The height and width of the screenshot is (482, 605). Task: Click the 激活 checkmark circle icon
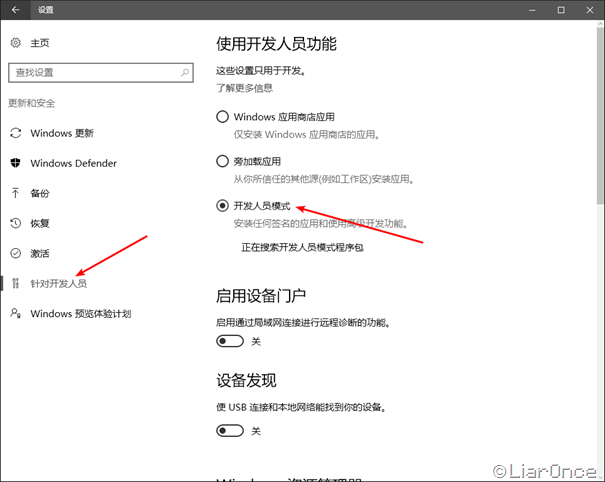click(x=15, y=253)
